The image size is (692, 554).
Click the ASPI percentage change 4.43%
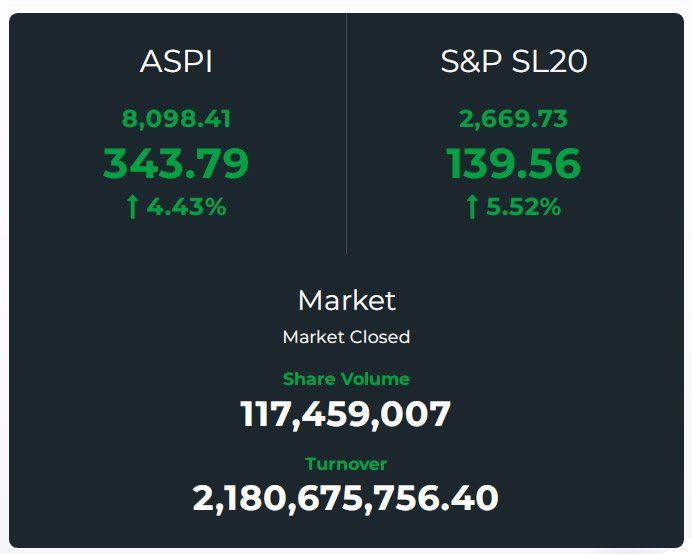click(x=186, y=207)
